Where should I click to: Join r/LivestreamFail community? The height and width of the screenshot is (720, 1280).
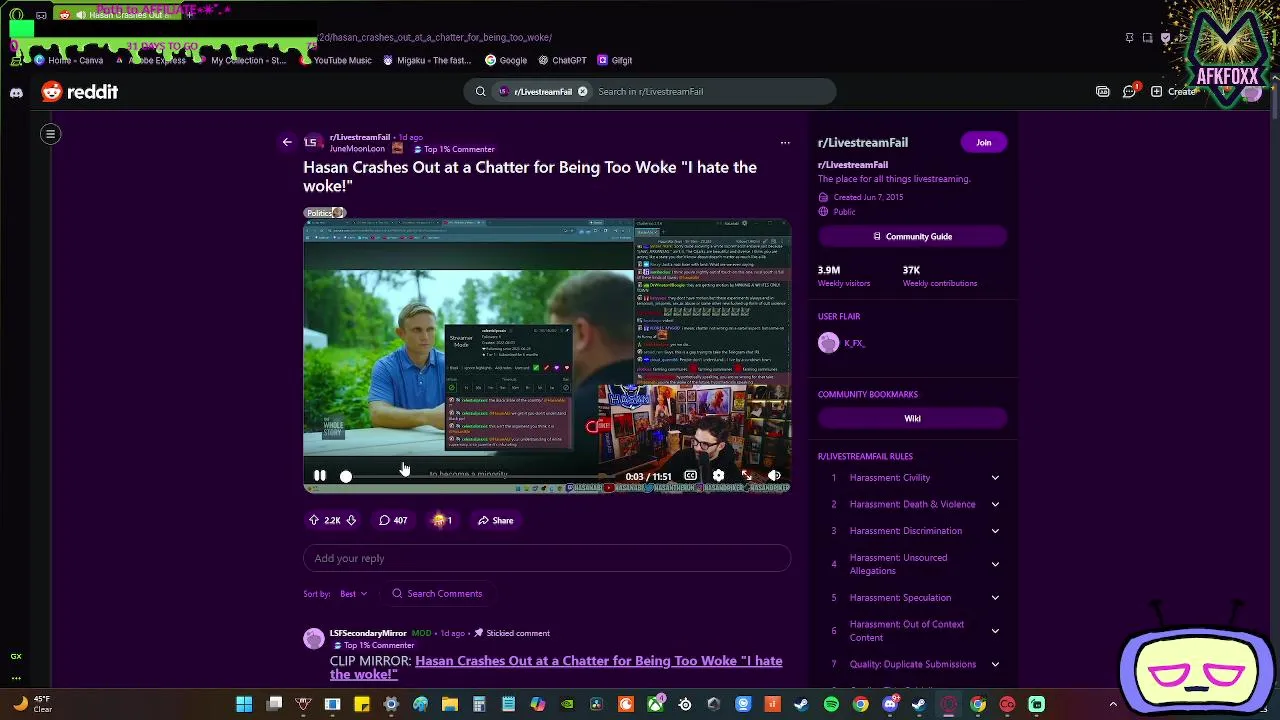click(984, 143)
